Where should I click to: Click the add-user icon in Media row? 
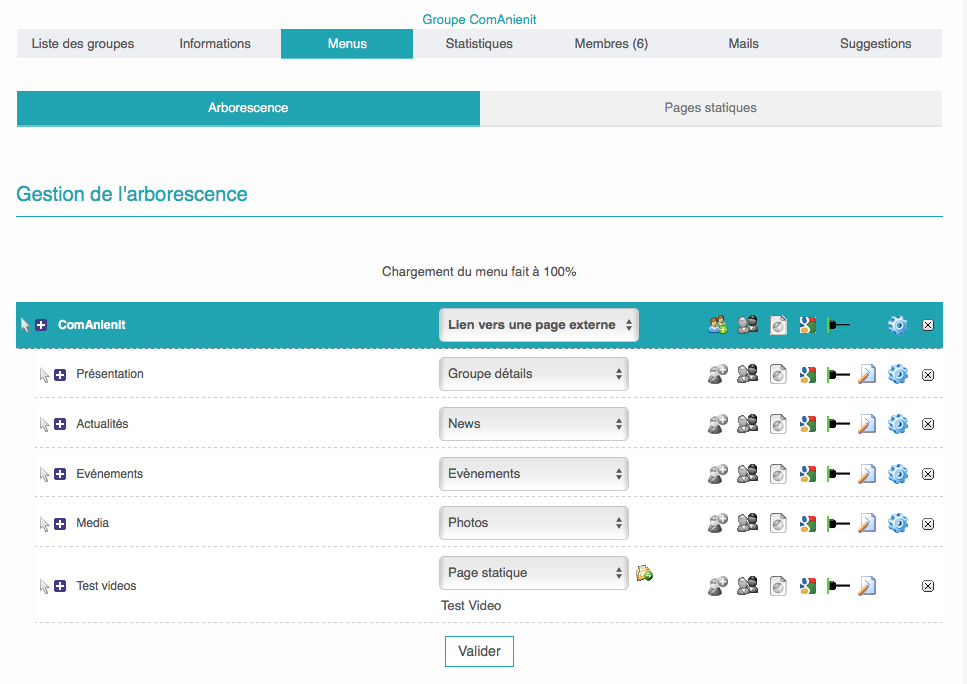pos(717,523)
